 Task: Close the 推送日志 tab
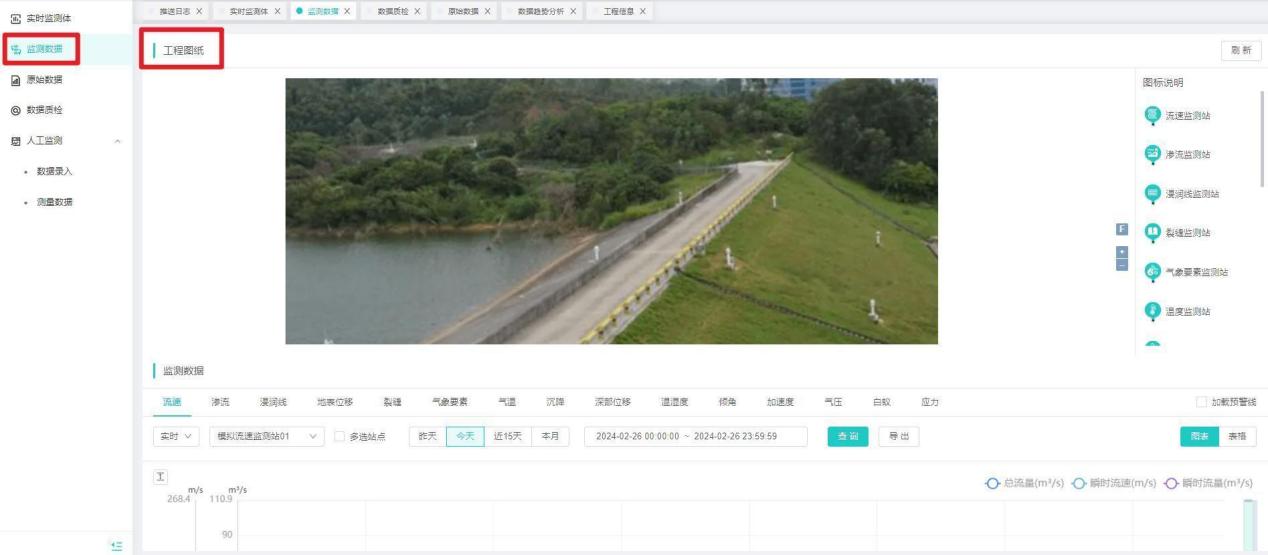pyautogui.click(x=199, y=11)
